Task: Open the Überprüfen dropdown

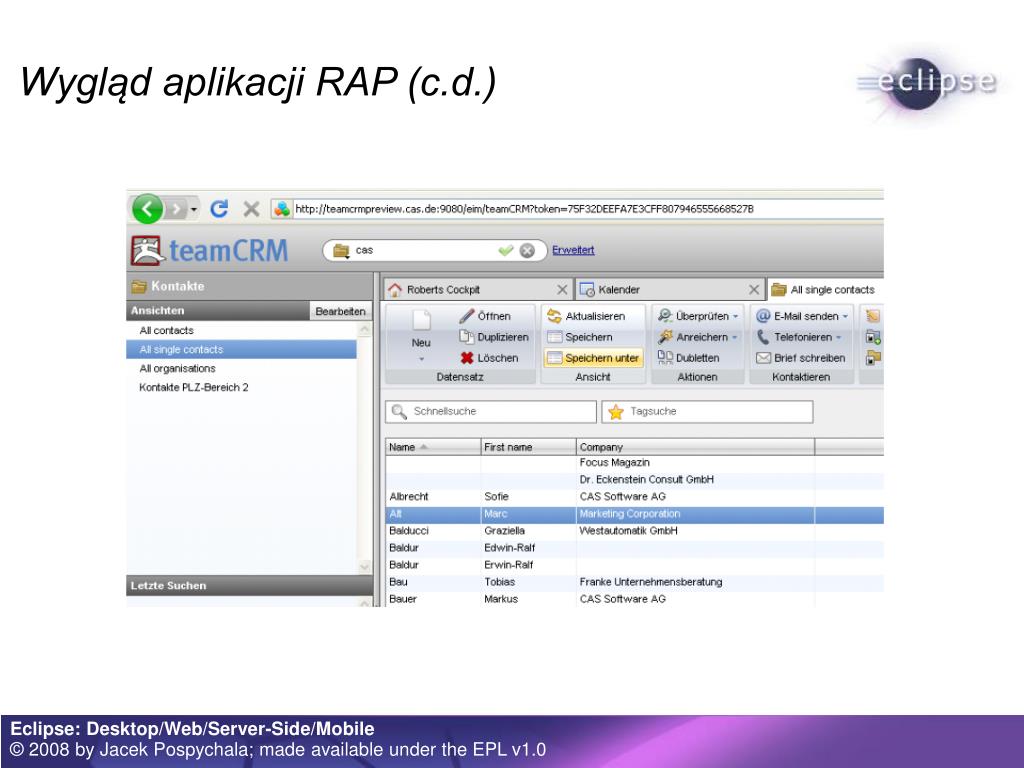Action: click(x=735, y=317)
